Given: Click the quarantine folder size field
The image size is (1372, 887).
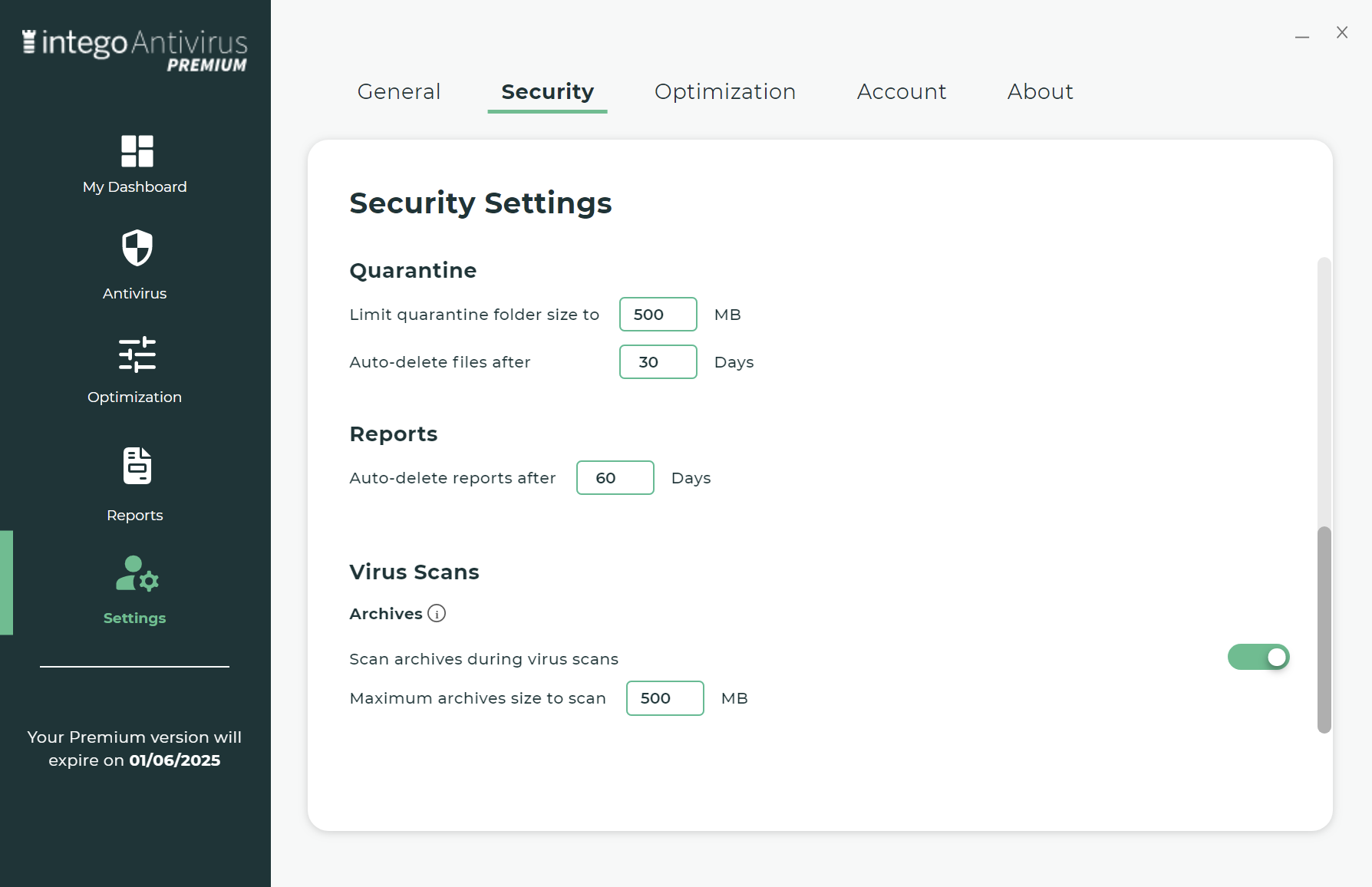Looking at the screenshot, I should 658,315.
